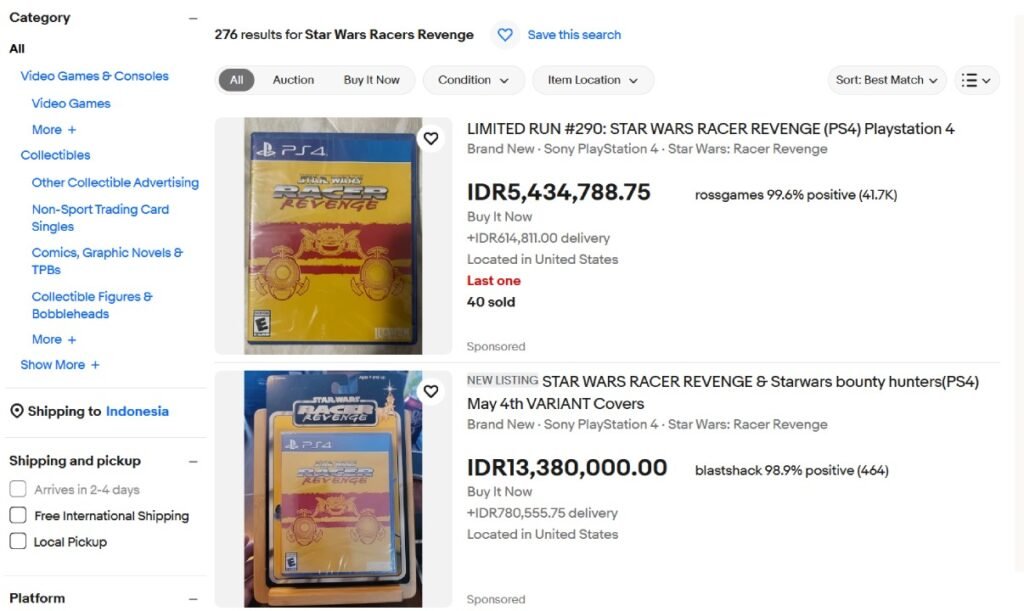Select the Buy It Now tab
The height and width of the screenshot is (611, 1024).
click(371, 80)
